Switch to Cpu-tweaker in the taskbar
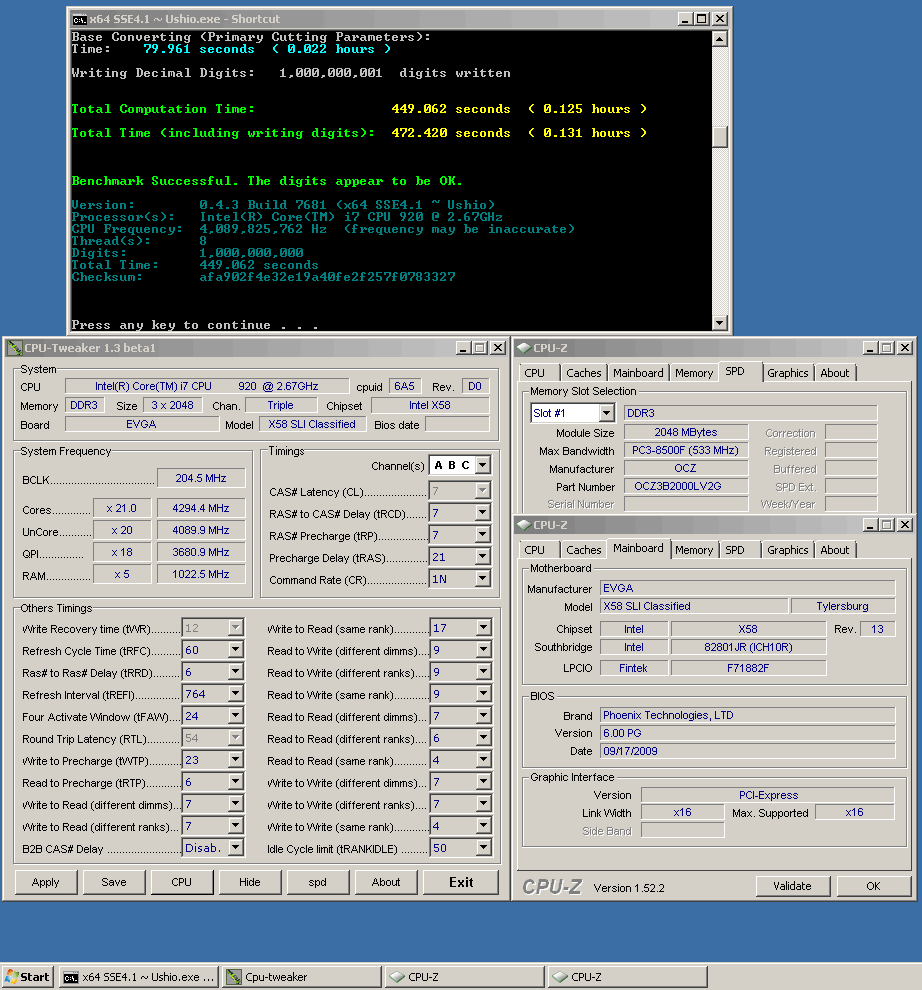Image resolution: width=922 pixels, height=990 pixels. tap(300, 977)
